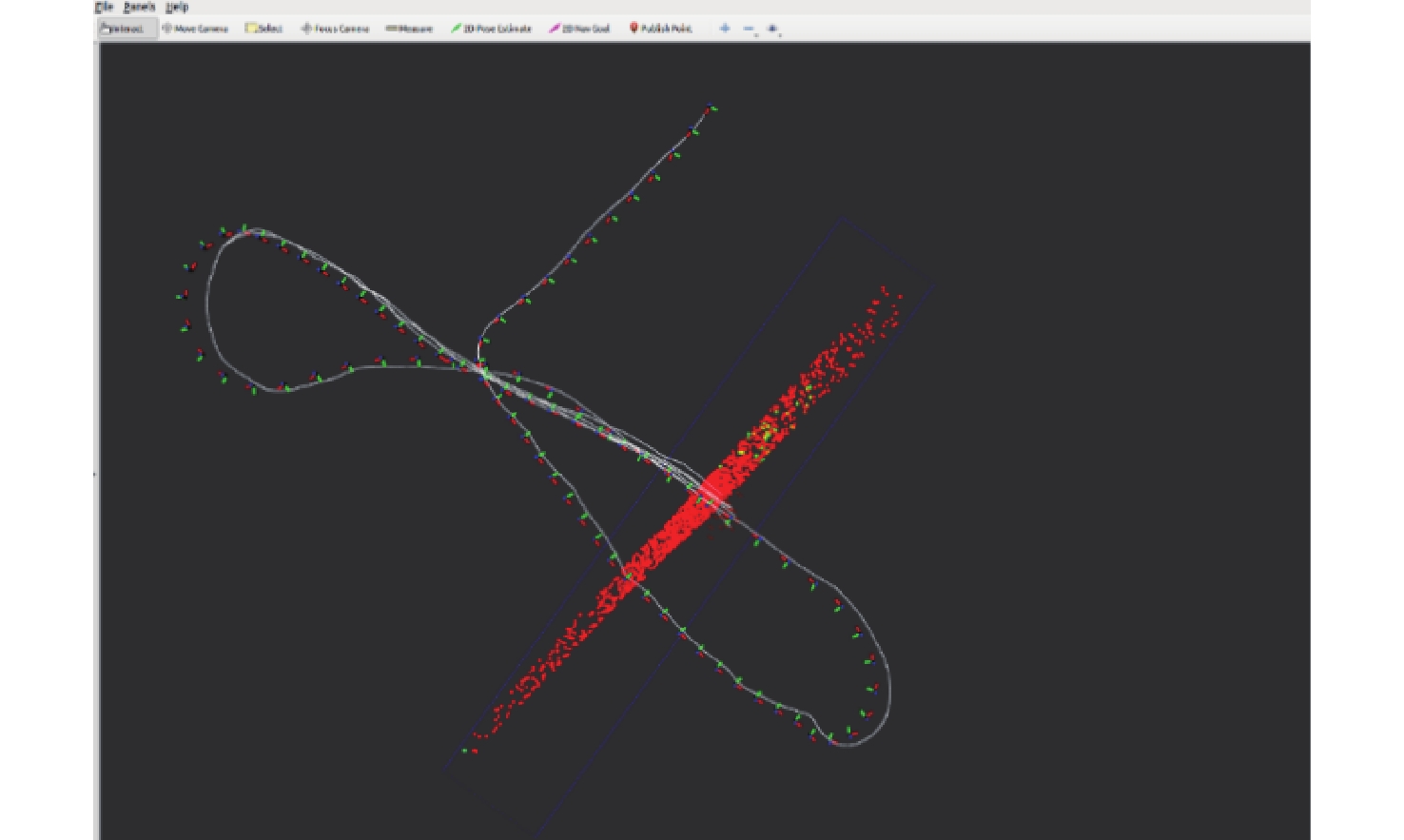Click the blue plus add-tool icon

pos(725,29)
